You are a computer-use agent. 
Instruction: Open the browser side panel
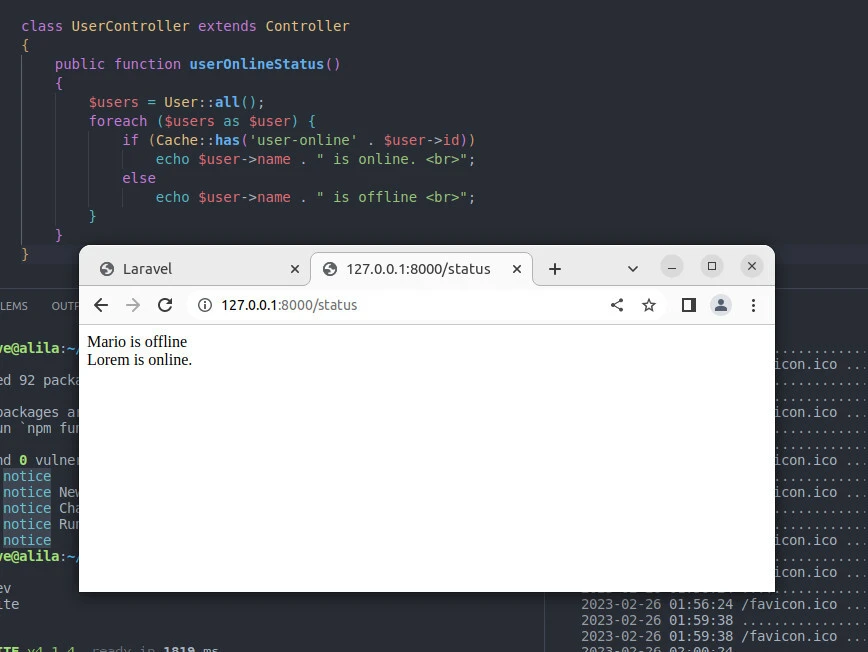coord(688,305)
